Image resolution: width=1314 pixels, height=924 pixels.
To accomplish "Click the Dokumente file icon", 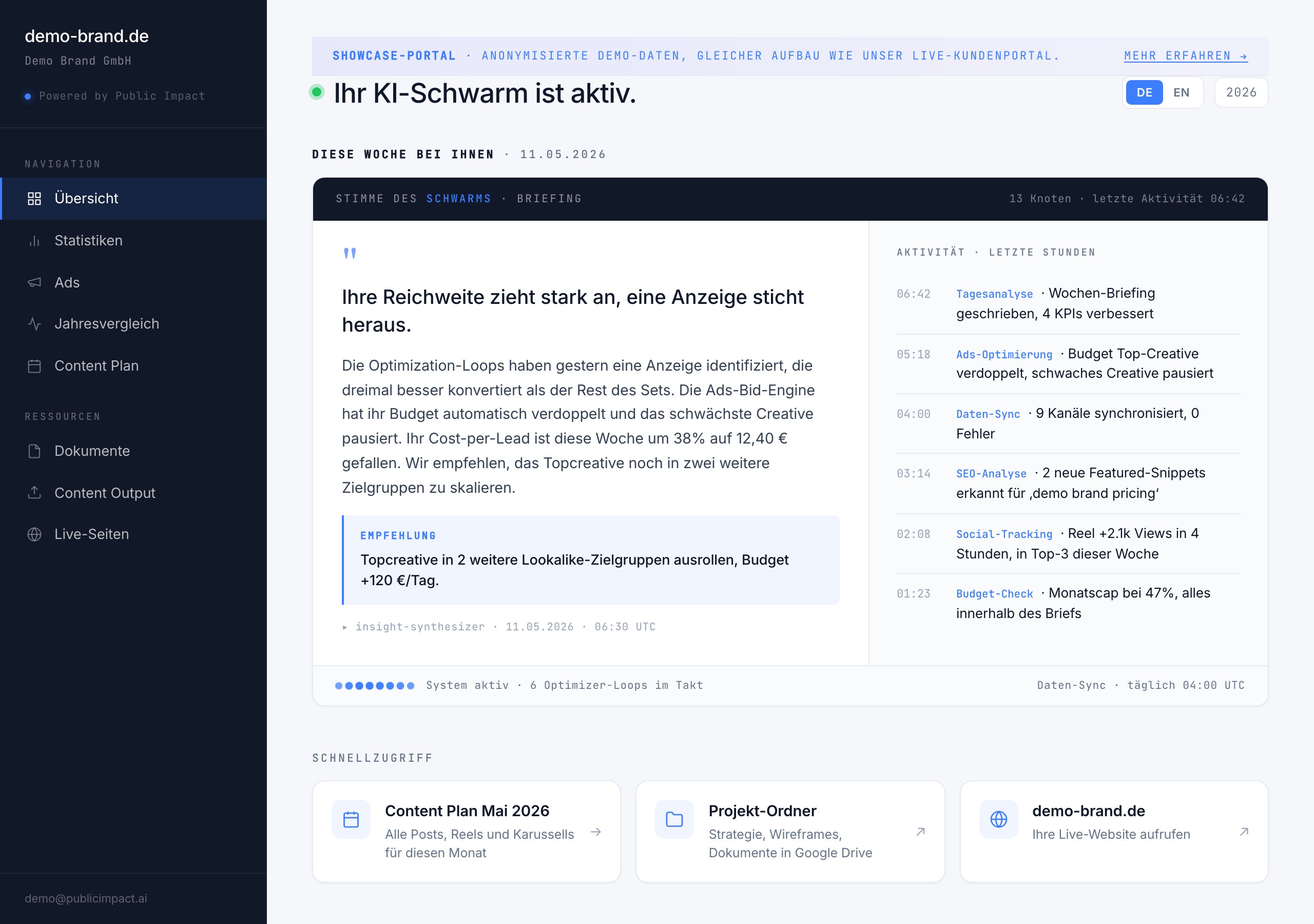I will [34, 451].
